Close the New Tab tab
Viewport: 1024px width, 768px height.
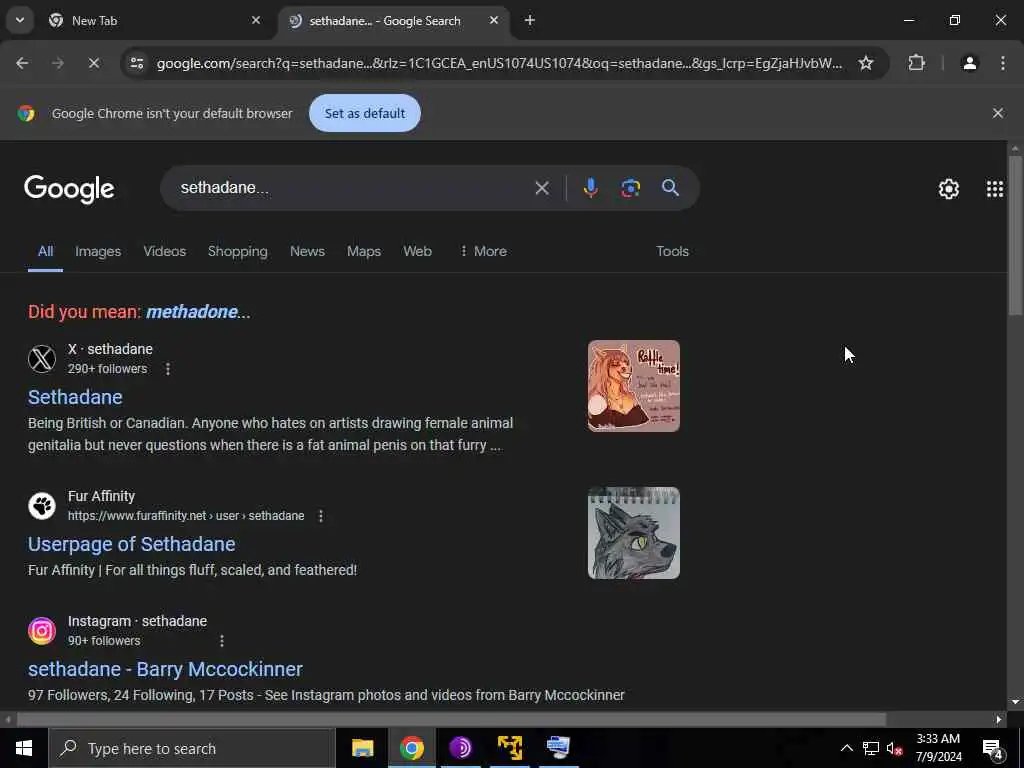pyautogui.click(x=256, y=20)
